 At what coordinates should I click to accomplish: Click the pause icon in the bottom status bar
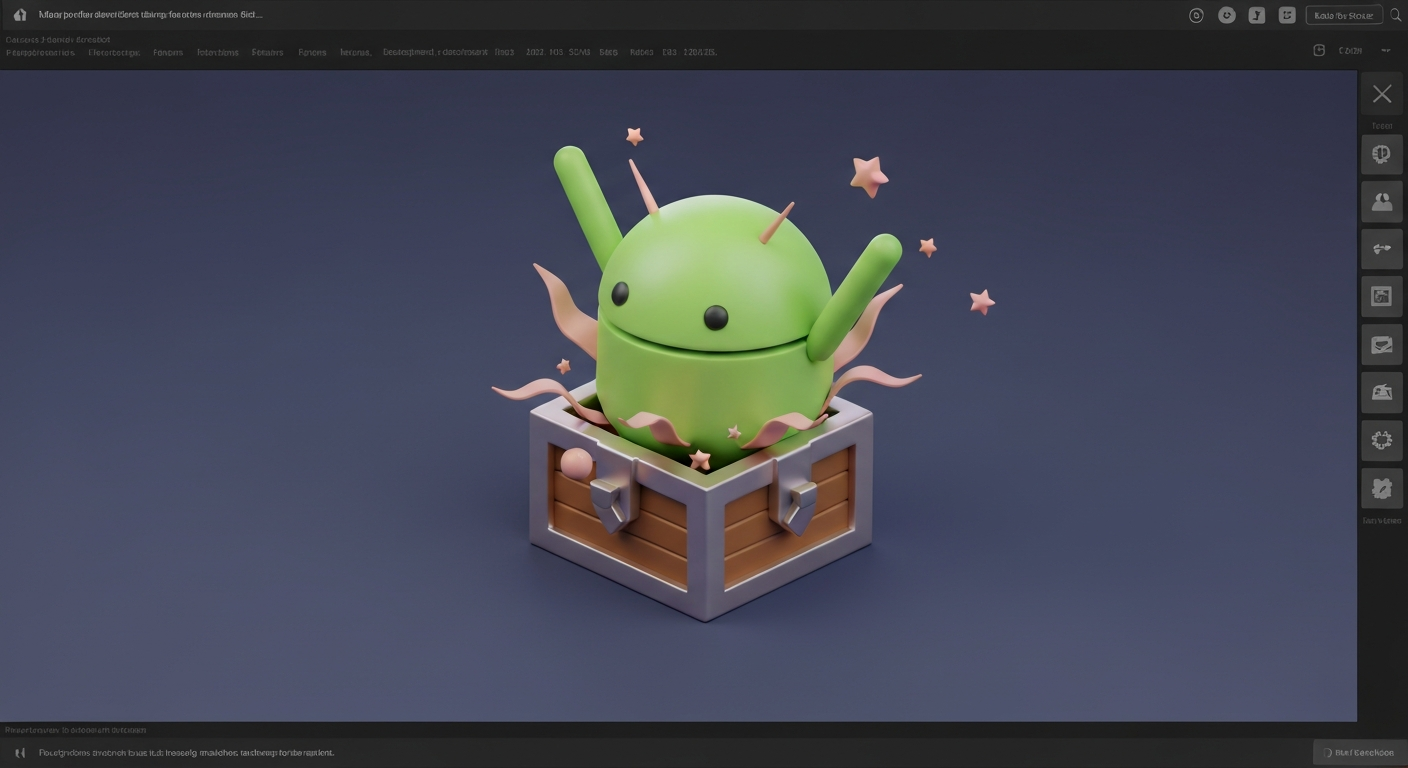coord(19,752)
